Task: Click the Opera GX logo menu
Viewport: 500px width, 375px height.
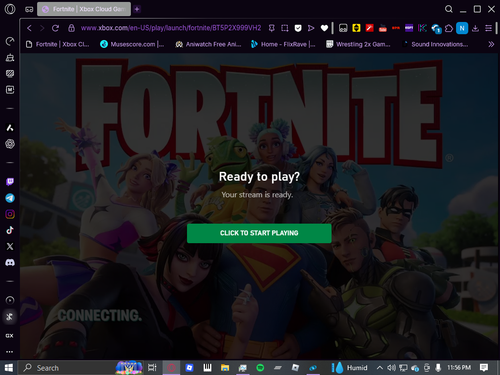Action: coord(10,9)
